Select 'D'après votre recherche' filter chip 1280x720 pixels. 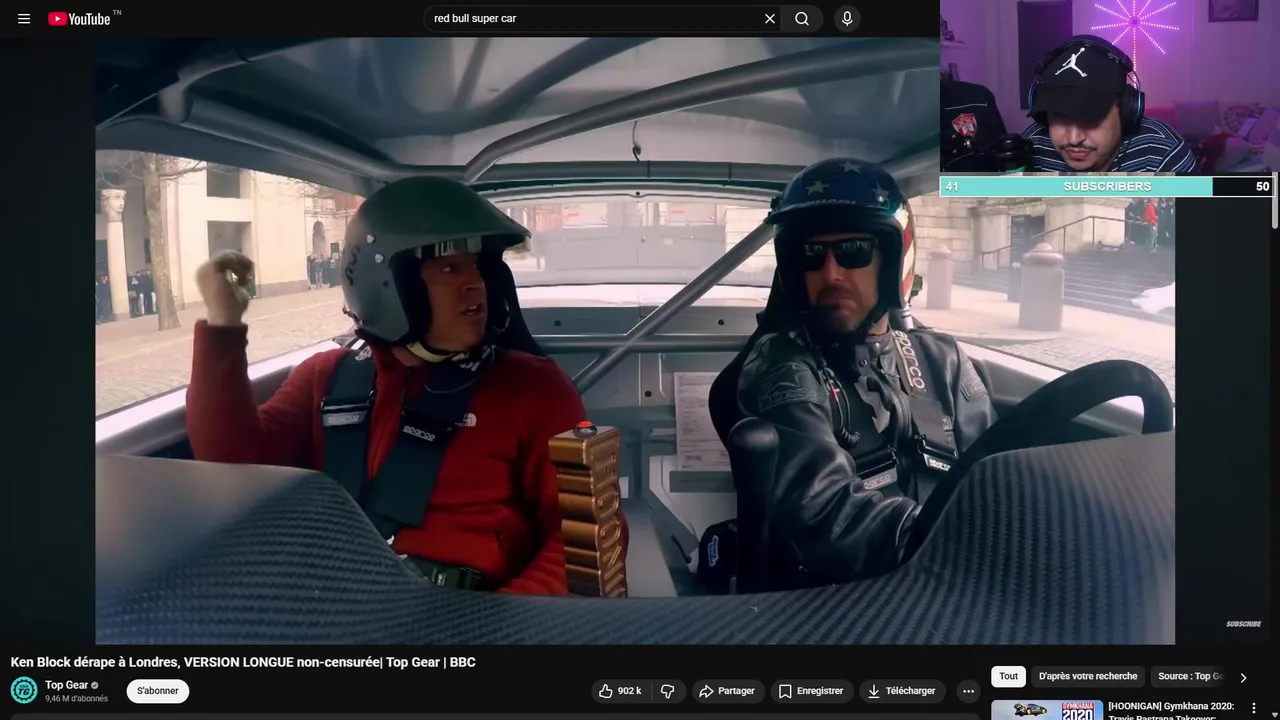pyautogui.click(x=1088, y=676)
